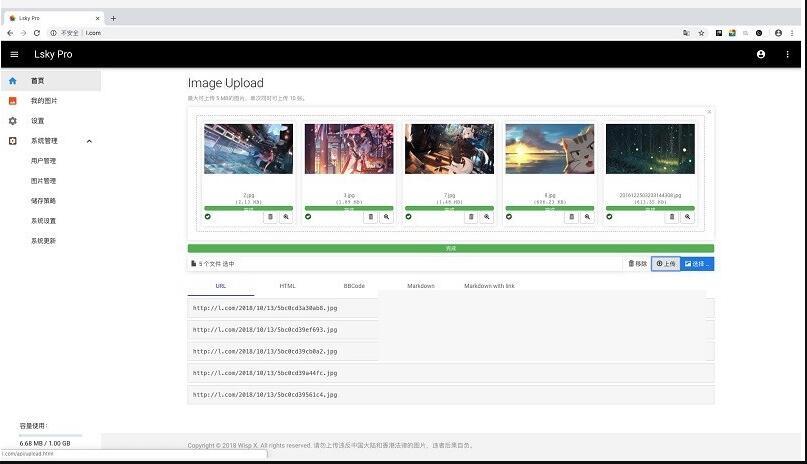
Task: Select the BBCode tab
Action: 354,286
